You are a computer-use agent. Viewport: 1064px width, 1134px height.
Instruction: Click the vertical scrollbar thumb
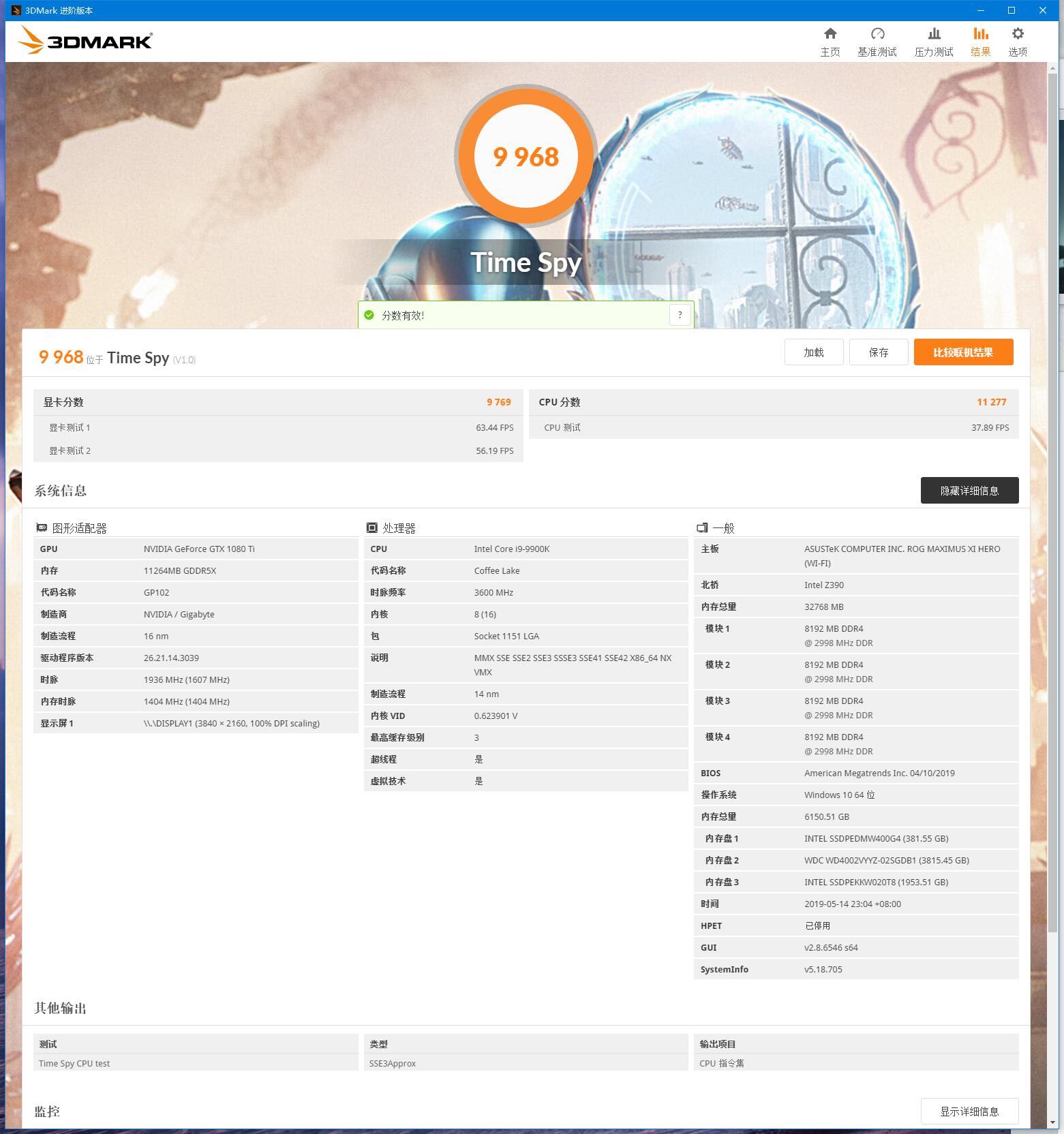[x=1053, y=502]
